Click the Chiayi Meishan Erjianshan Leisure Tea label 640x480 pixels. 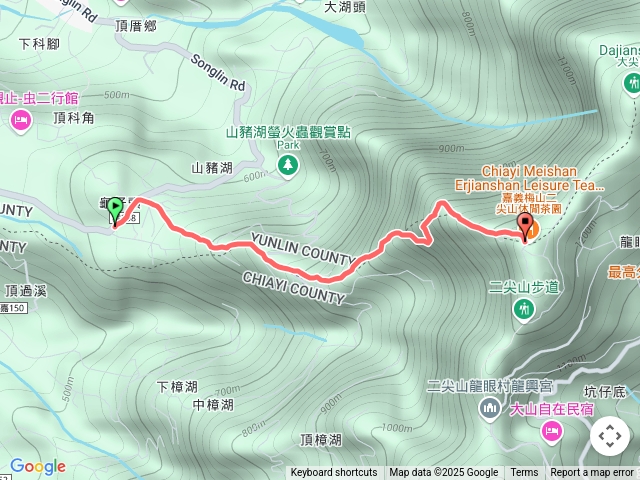tap(529, 178)
